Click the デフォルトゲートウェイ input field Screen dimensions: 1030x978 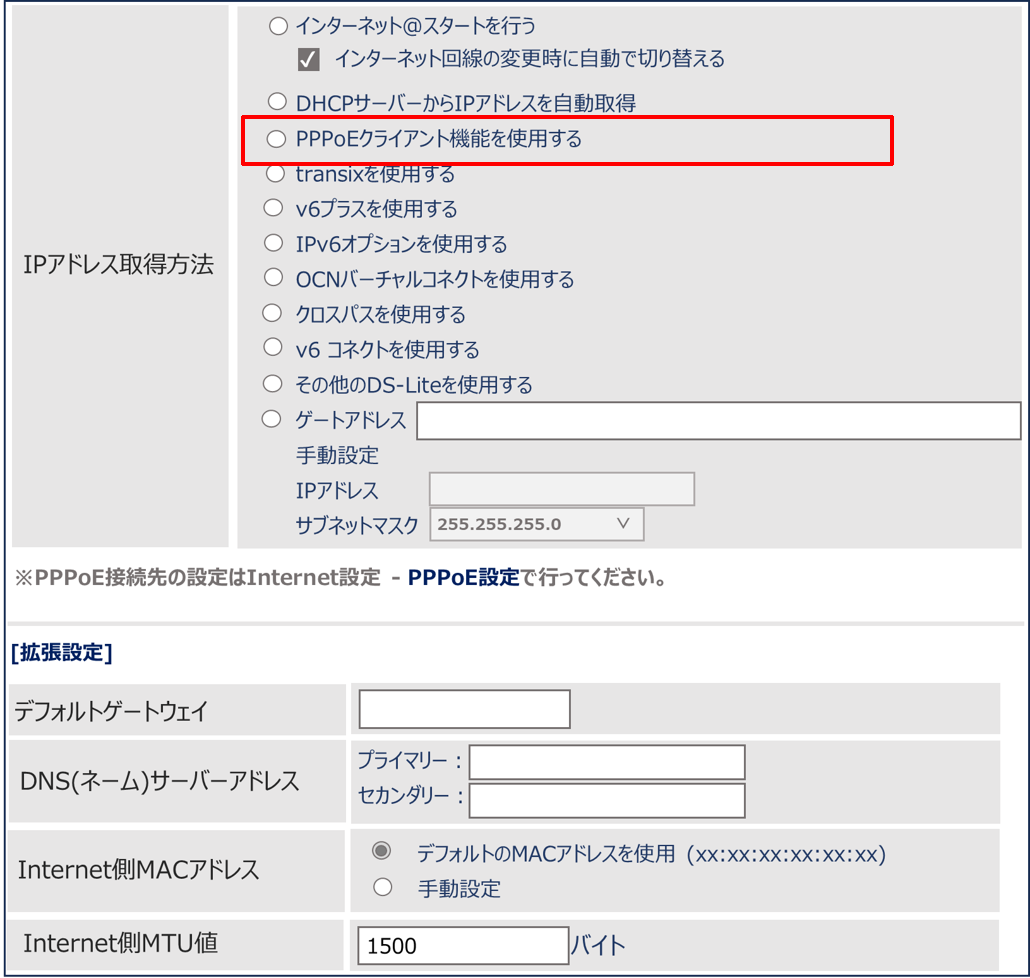click(464, 710)
